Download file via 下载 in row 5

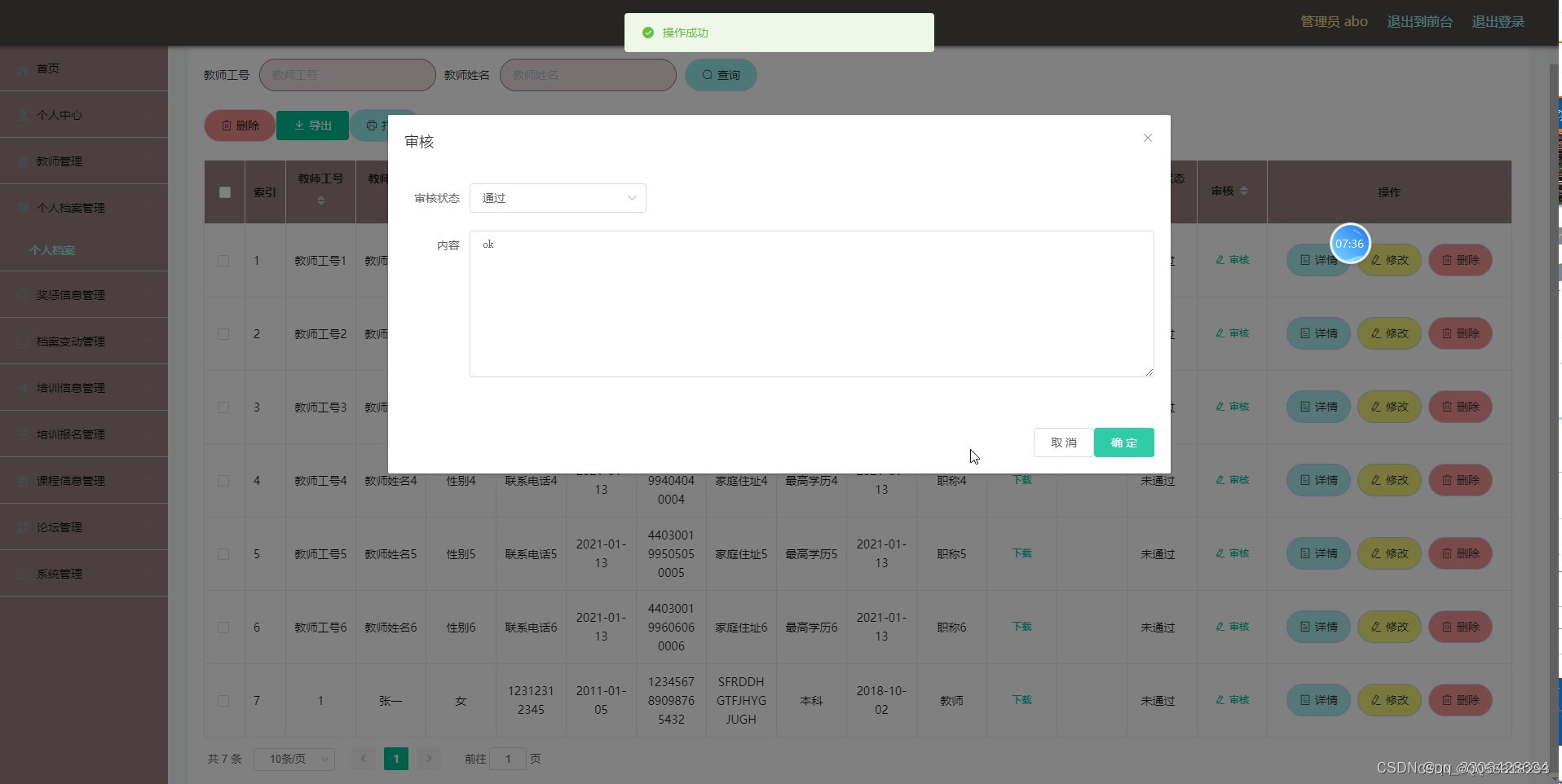[x=1021, y=553]
